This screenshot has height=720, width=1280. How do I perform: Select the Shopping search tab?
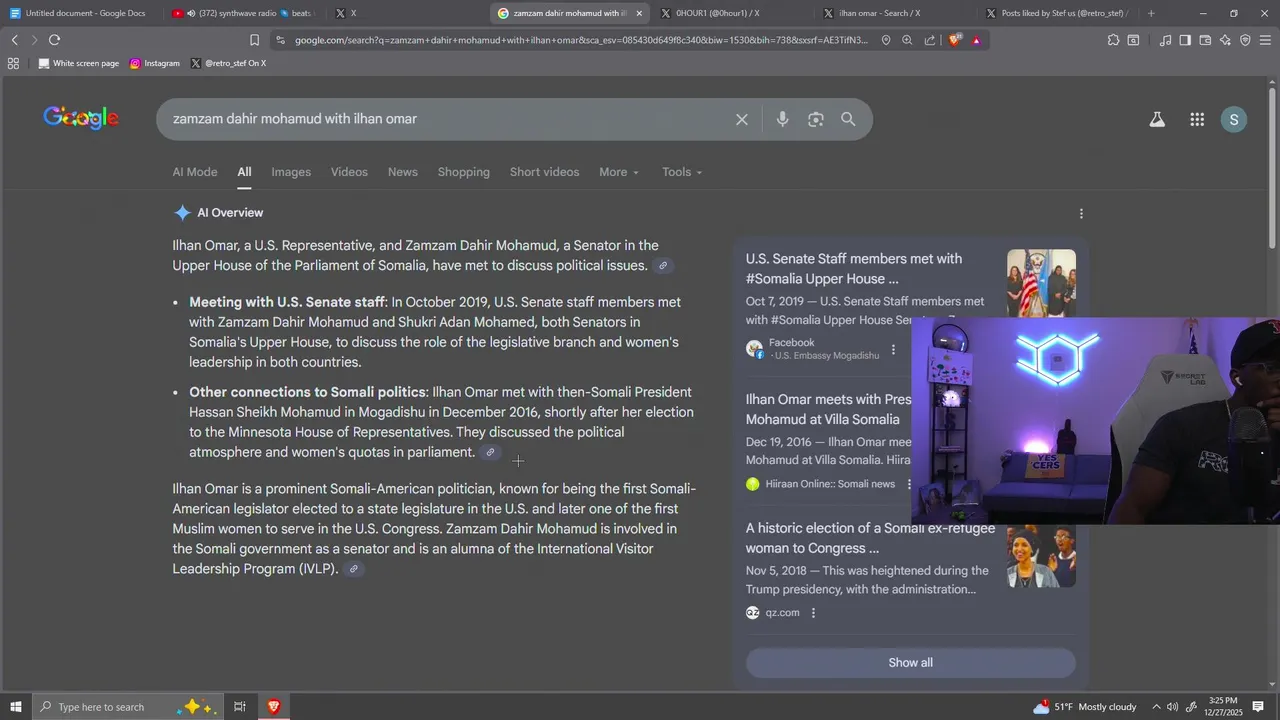(464, 172)
